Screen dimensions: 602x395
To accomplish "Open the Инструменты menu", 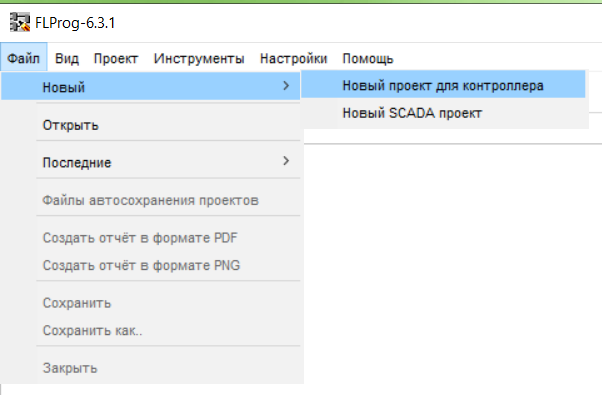I will [x=199, y=58].
